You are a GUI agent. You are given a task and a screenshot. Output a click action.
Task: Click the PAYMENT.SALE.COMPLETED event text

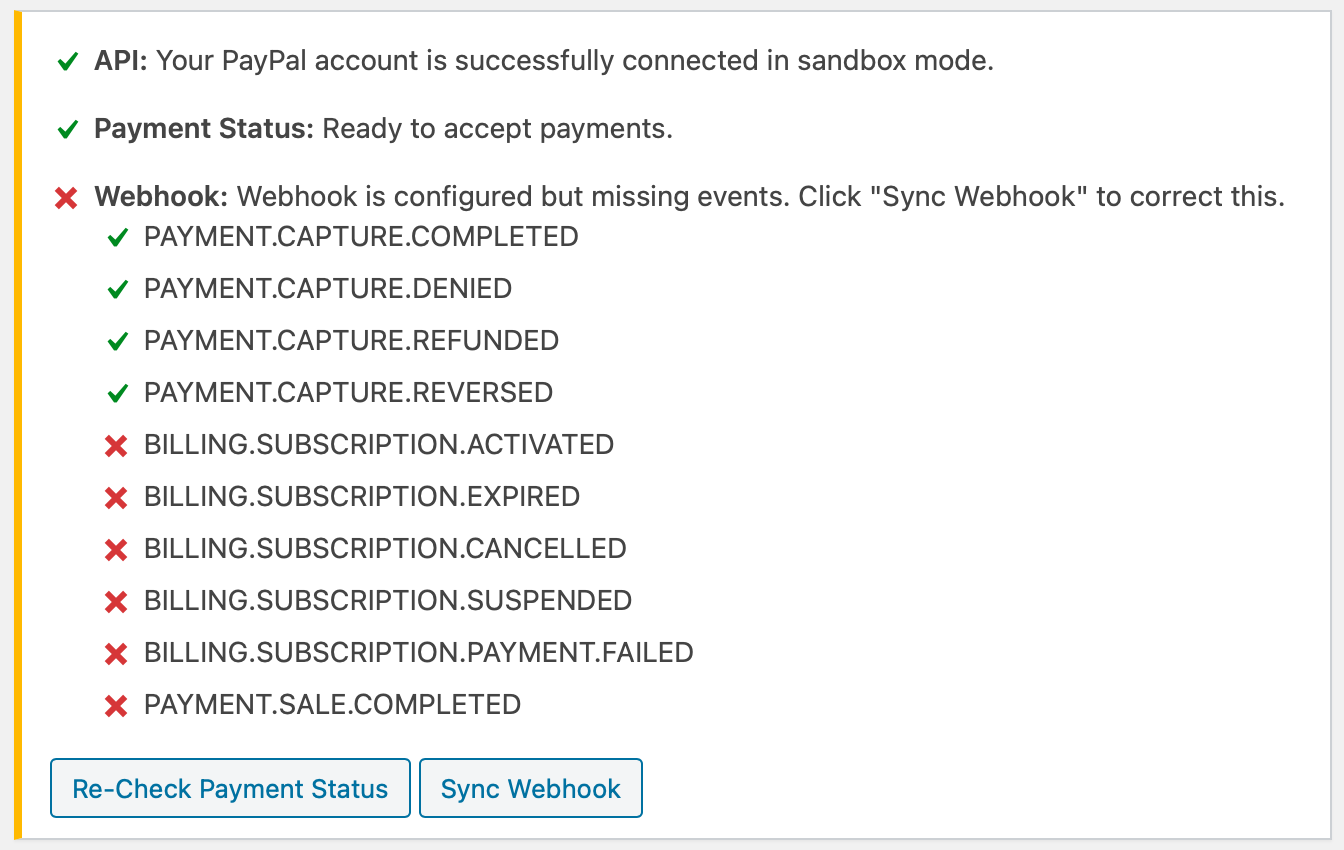[x=332, y=705]
